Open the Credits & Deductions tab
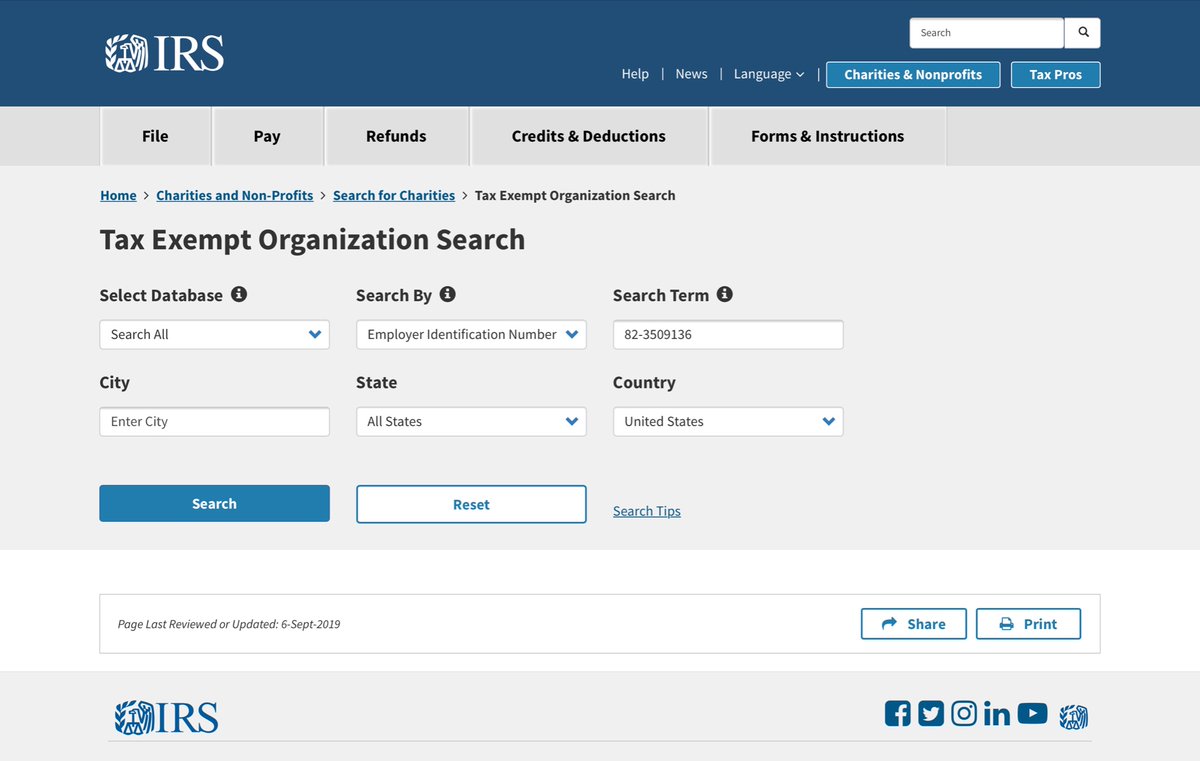Screen dimensions: 1200x761 (x=589, y=136)
